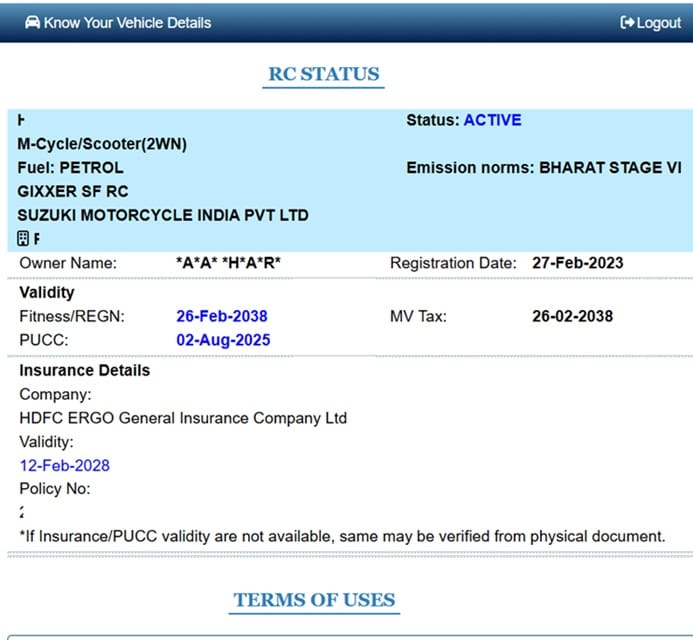
Task: Click the Insurance Details section heading
Action: [85, 370]
